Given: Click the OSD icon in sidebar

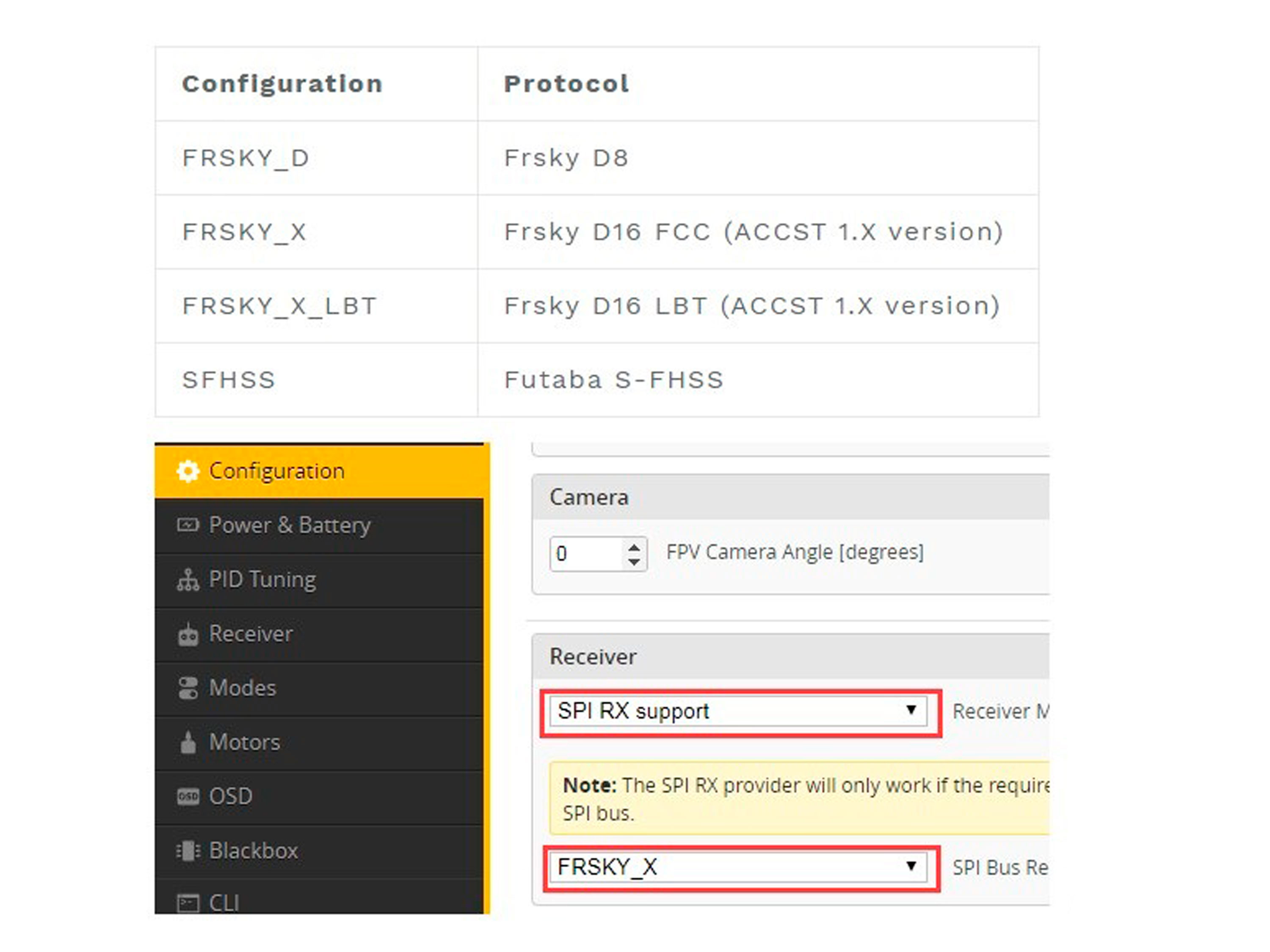Looking at the screenshot, I should pyautogui.click(x=188, y=796).
